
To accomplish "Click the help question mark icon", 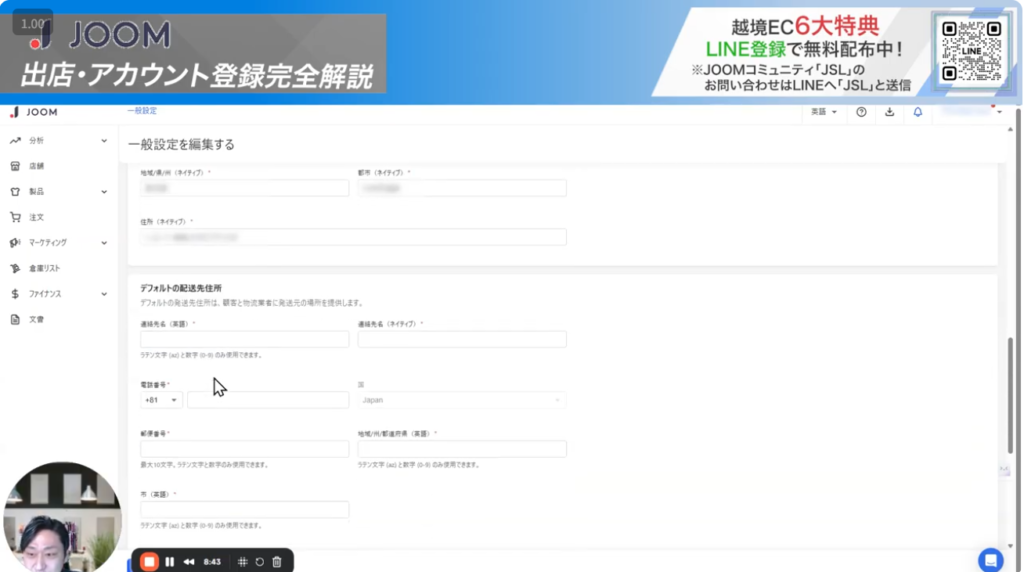I will tap(861, 112).
